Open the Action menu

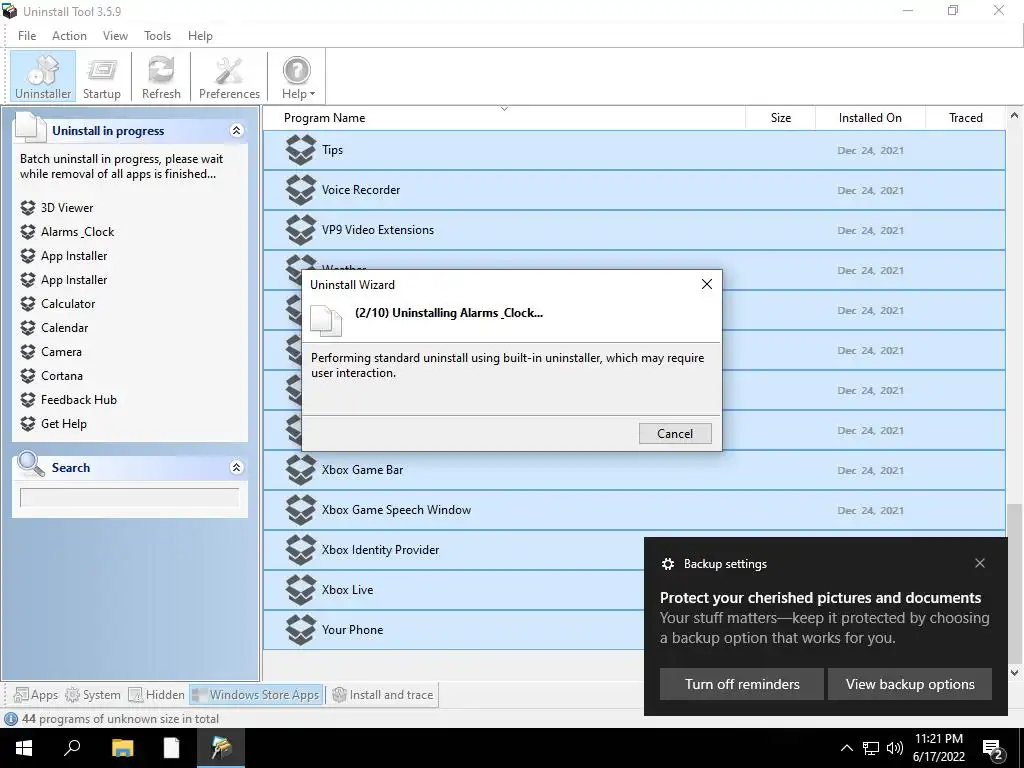[69, 36]
